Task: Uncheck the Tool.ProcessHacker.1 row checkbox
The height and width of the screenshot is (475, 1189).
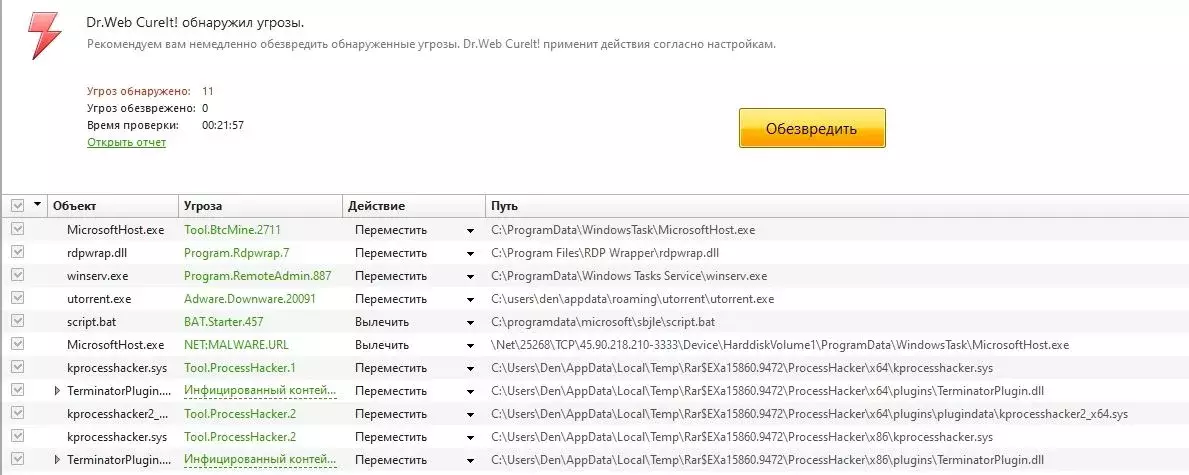Action: (17, 367)
